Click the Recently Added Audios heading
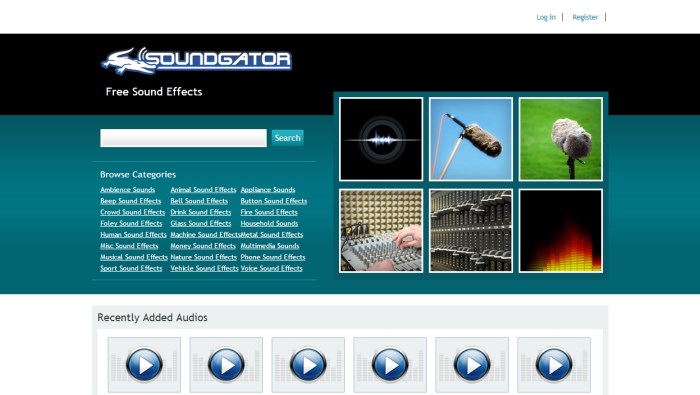Screen dimensions: 700x395 152,317
